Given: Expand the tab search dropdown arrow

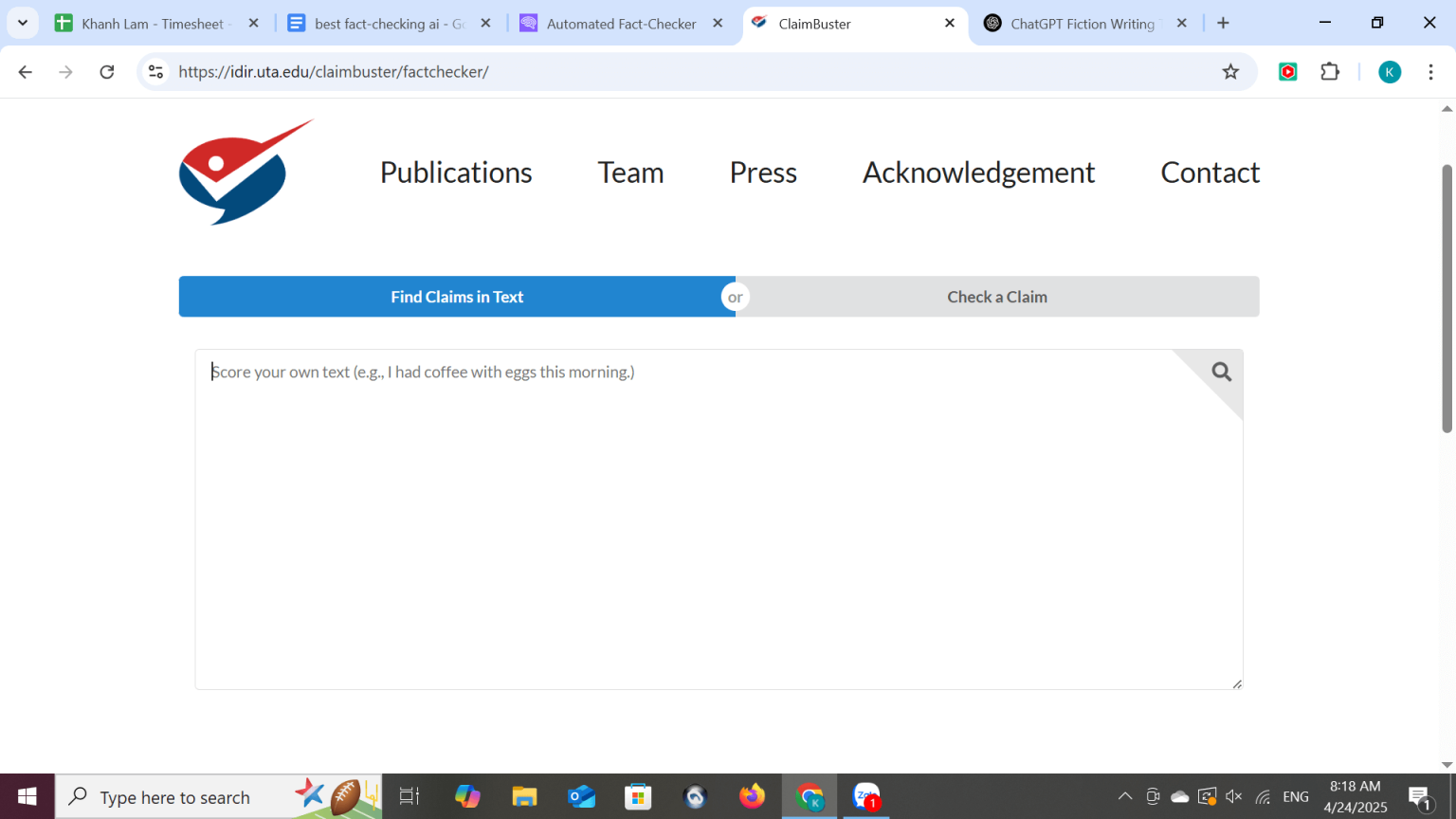Looking at the screenshot, I should (x=23, y=24).
